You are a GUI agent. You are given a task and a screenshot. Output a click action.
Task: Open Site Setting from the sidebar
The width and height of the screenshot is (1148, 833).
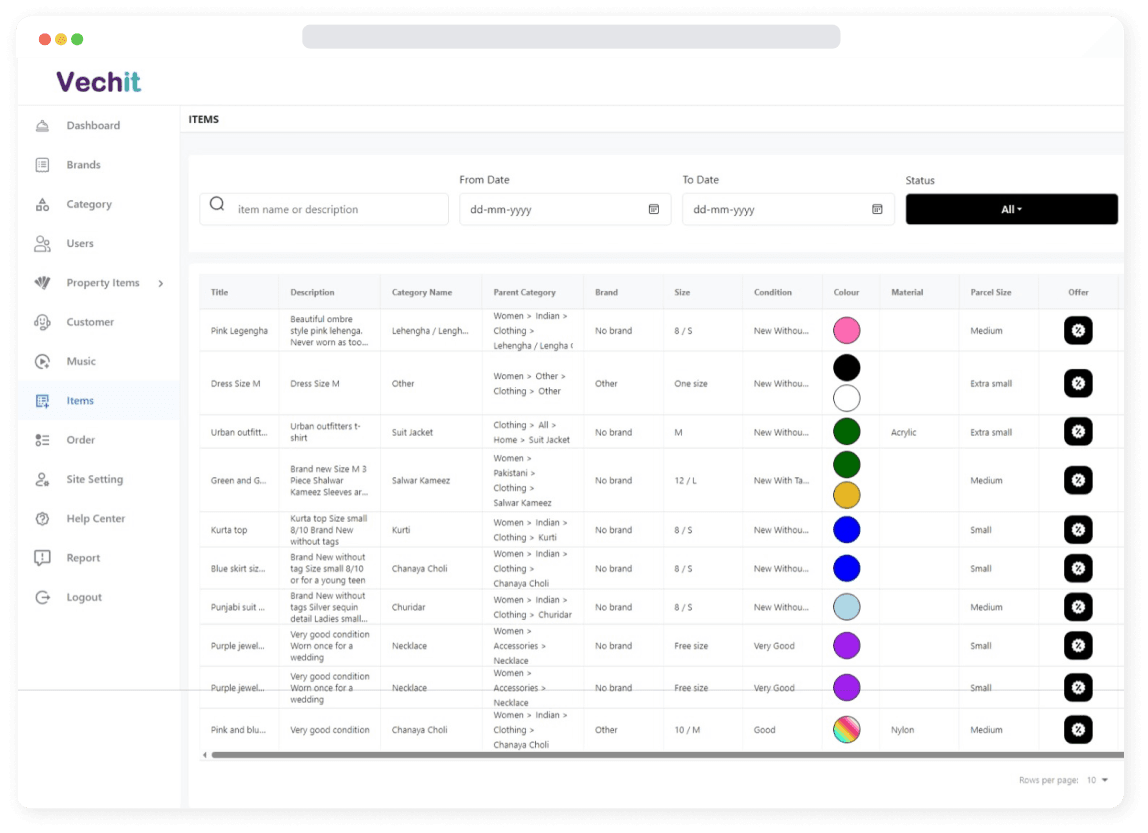[42, 479]
